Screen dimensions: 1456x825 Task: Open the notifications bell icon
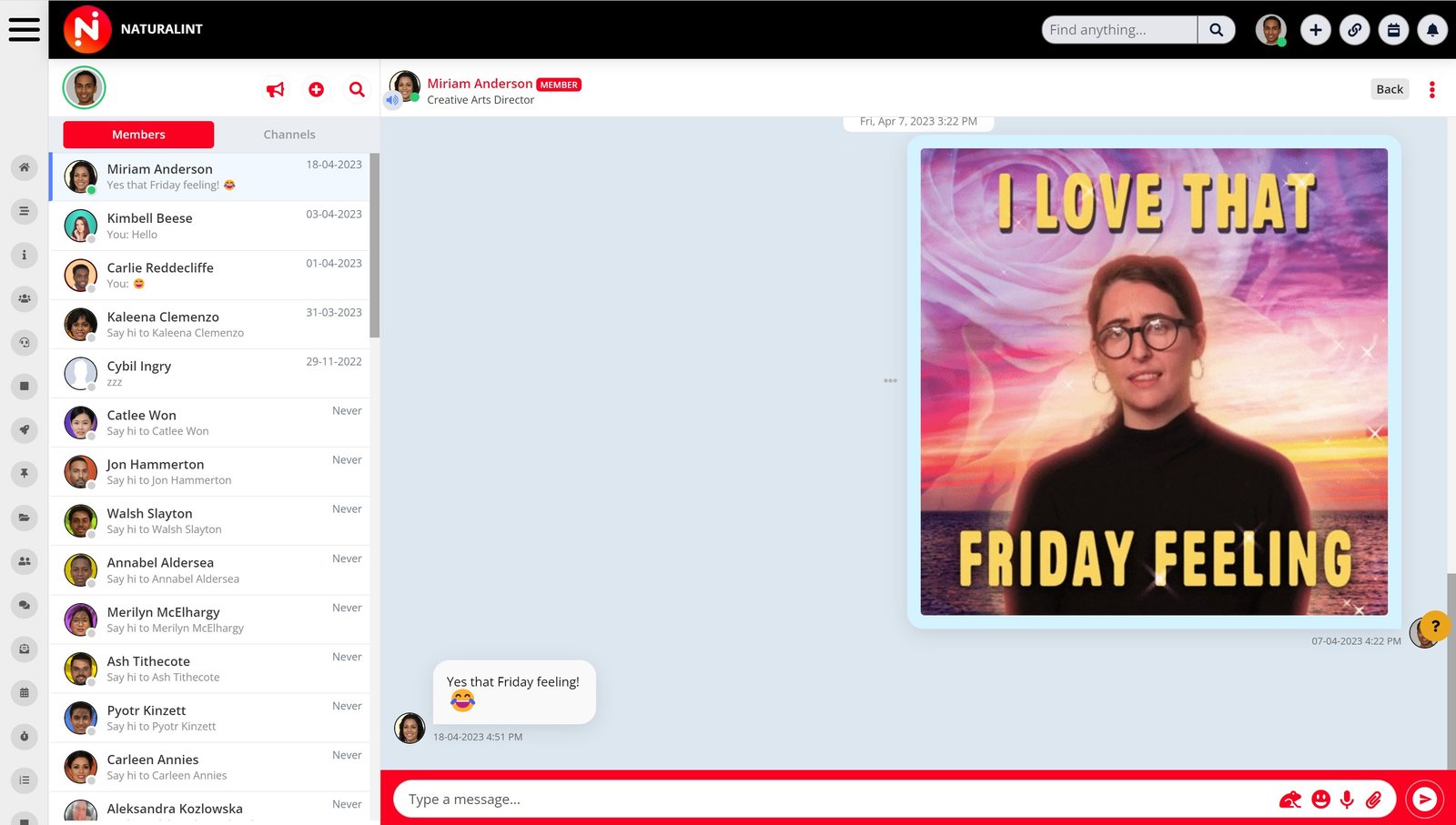[x=1432, y=30]
